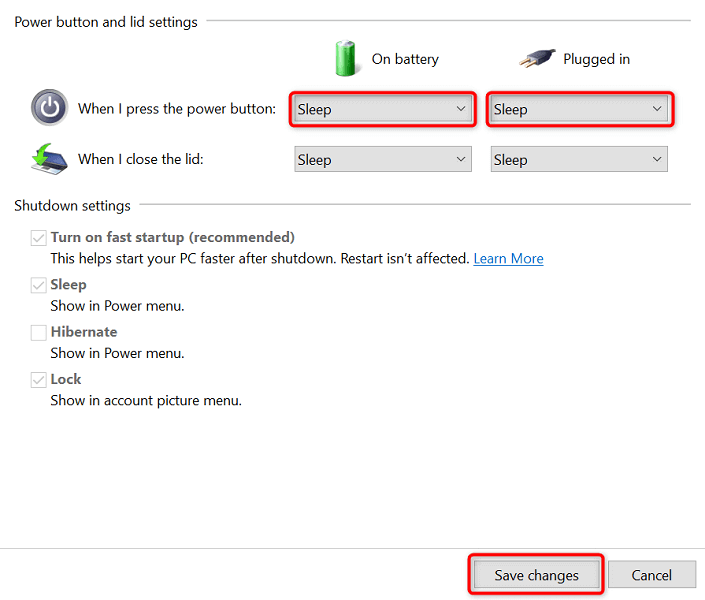Toggle the Lock account picture checkbox

point(39,380)
